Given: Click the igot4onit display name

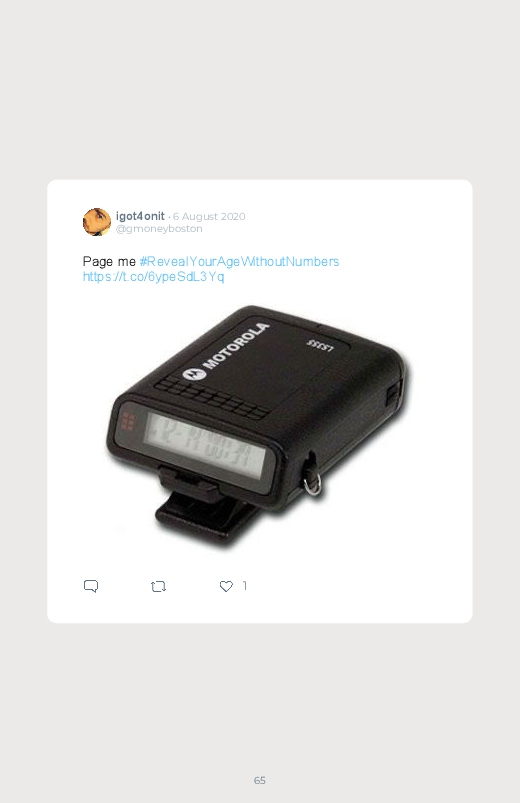Looking at the screenshot, I should (140, 216).
